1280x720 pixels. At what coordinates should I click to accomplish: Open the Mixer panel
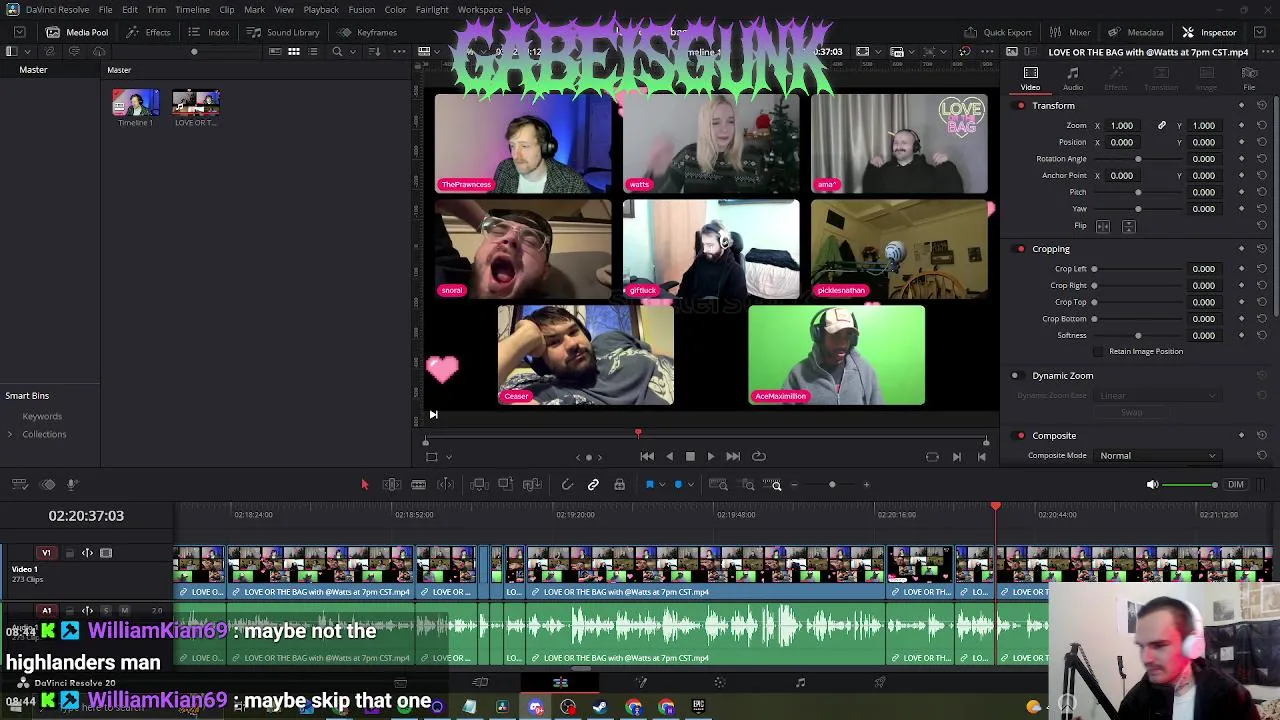(1070, 32)
